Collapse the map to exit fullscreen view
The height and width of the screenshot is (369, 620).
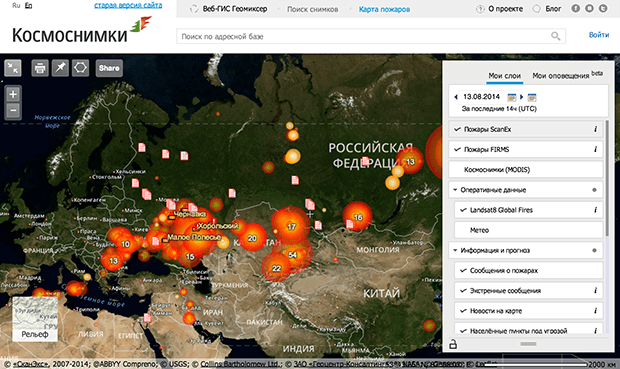click(13, 68)
